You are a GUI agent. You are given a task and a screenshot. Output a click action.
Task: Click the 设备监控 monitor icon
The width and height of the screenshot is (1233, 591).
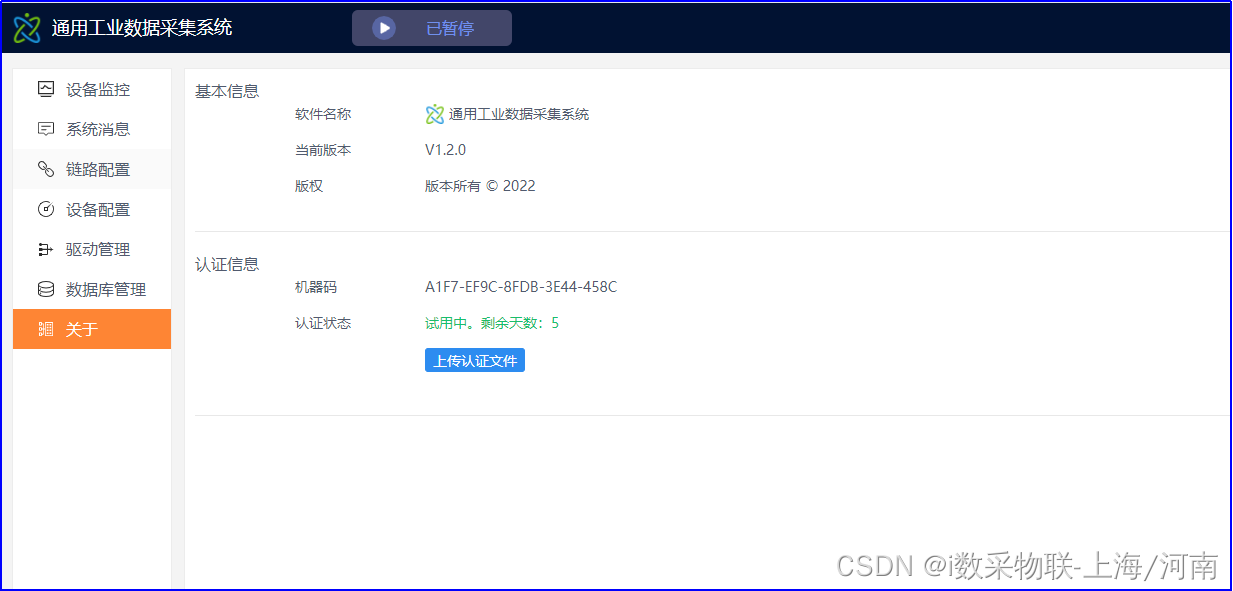[46, 89]
